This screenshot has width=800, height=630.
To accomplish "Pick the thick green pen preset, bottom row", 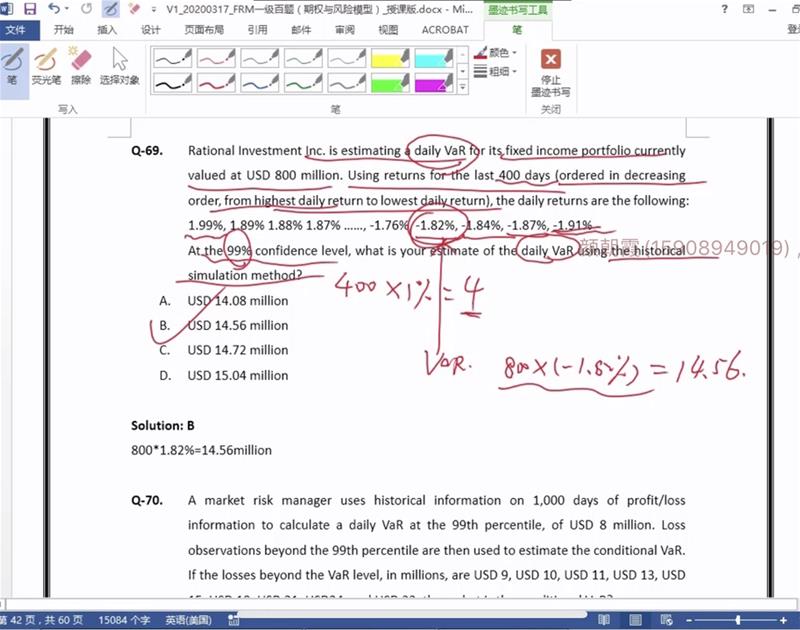I will click(x=303, y=83).
